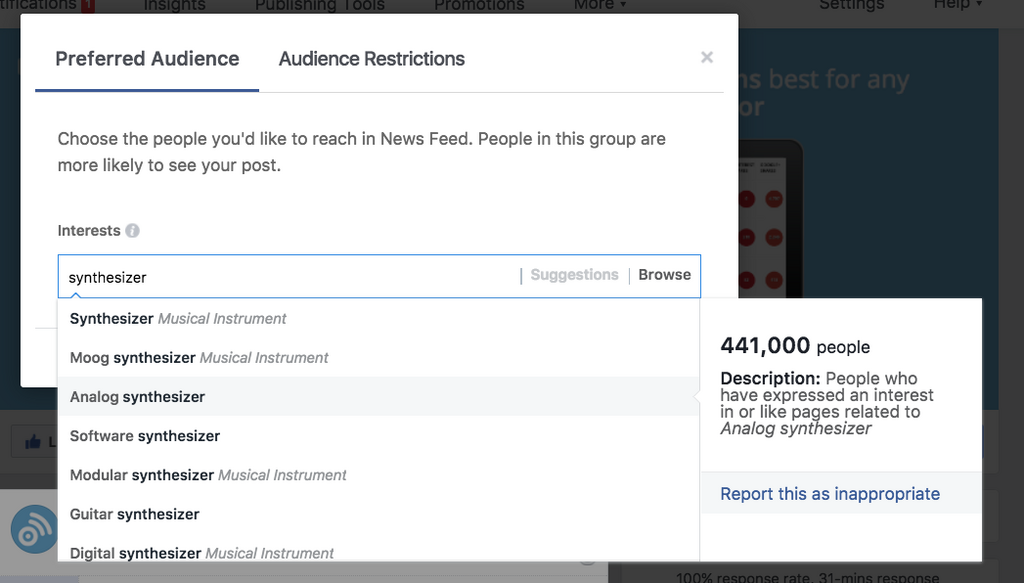
Task: Click Browse to explore interests
Action: tap(664, 275)
